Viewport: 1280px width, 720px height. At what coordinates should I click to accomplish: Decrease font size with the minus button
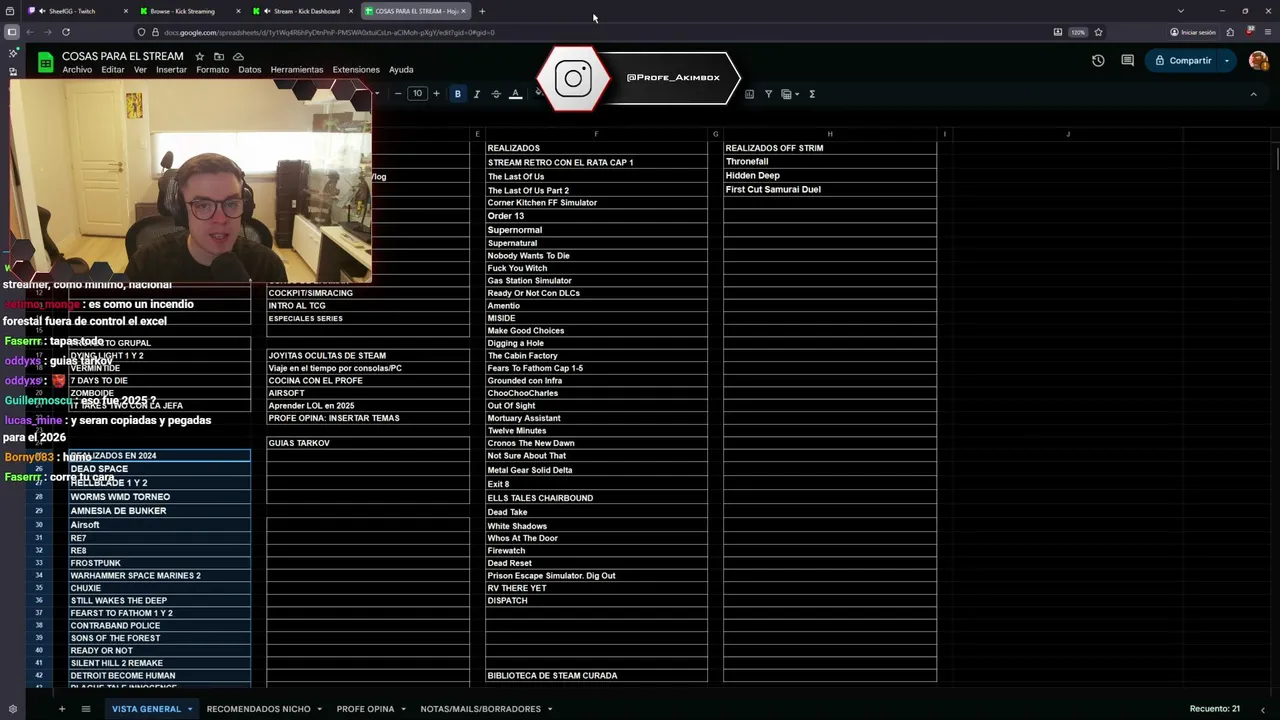(398, 94)
